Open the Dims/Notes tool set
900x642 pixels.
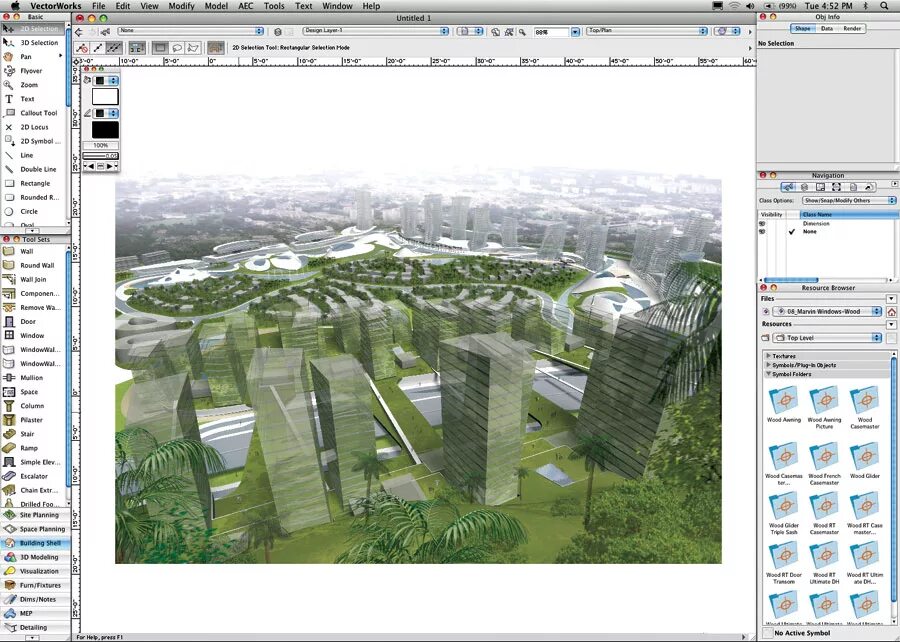[x=35, y=600]
